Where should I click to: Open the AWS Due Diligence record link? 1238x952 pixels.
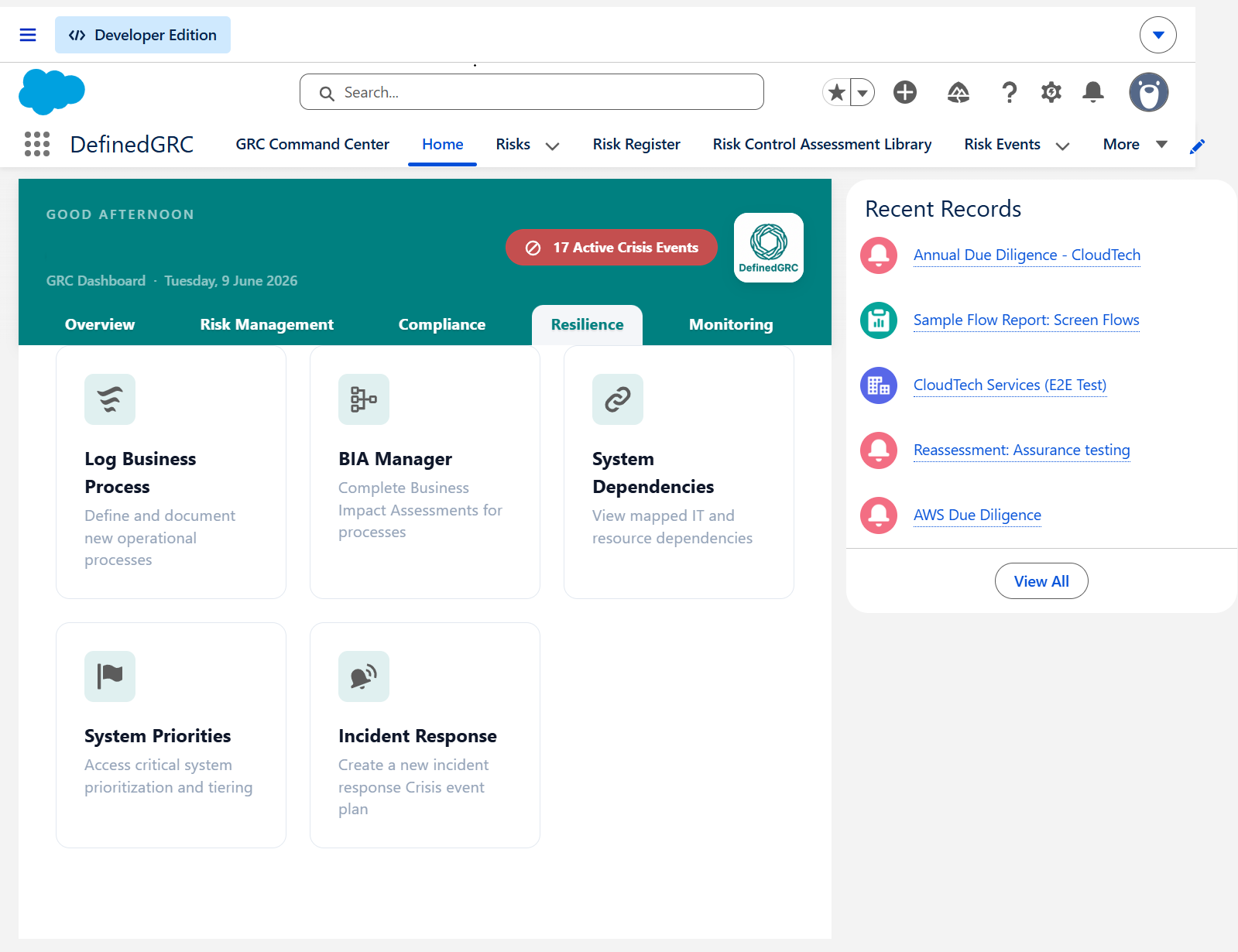[x=977, y=515]
